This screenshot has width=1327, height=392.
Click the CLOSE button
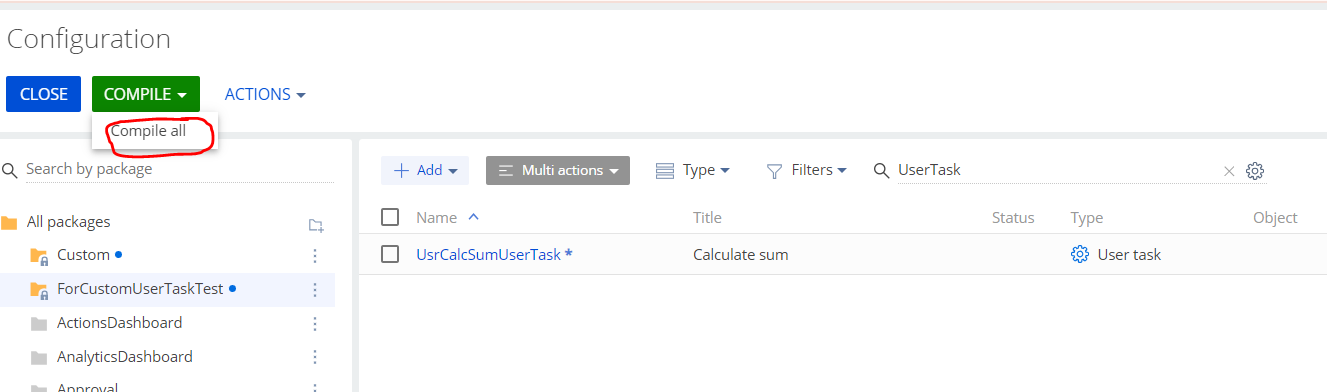[44, 94]
